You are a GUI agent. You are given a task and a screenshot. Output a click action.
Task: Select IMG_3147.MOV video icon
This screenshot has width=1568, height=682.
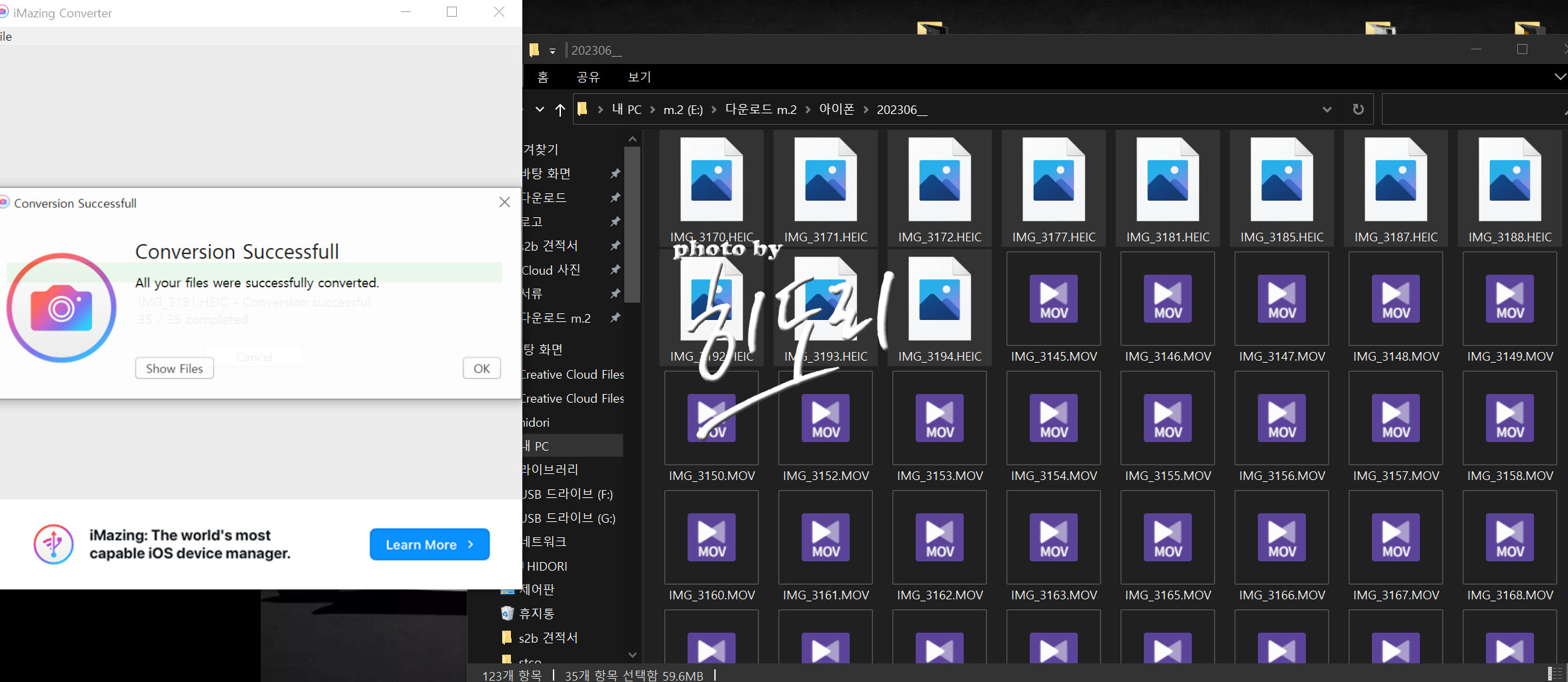[x=1282, y=299]
